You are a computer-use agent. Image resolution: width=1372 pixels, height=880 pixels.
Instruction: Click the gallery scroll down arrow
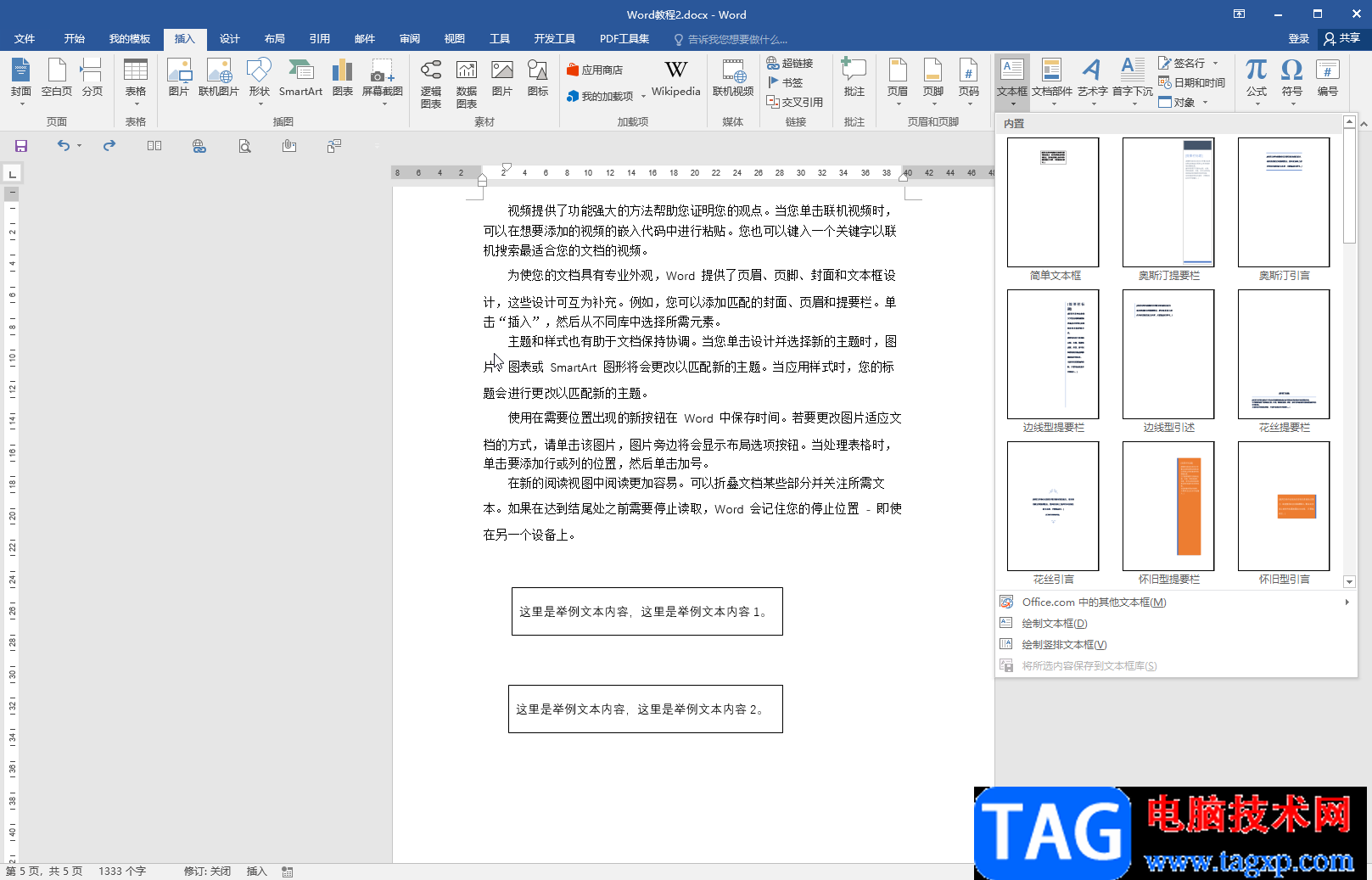tap(1349, 582)
